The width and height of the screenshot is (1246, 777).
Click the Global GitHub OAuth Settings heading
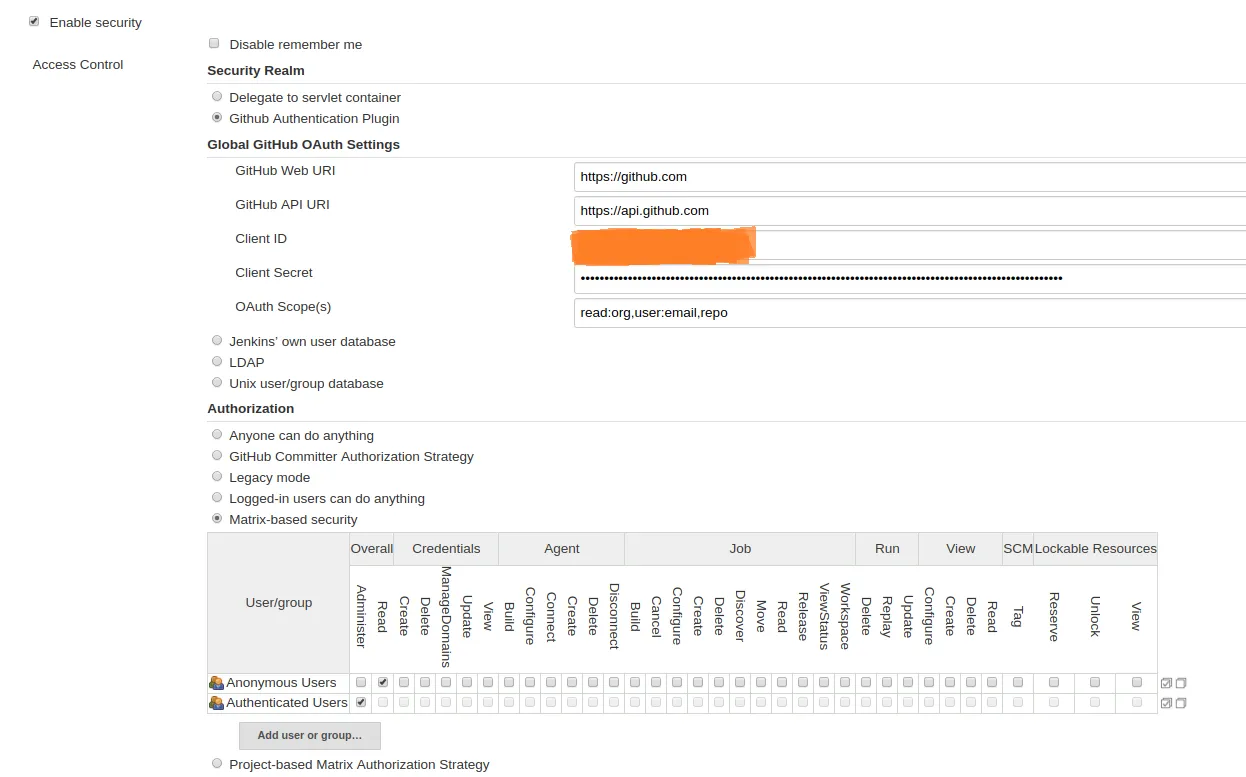pos(303,144)
